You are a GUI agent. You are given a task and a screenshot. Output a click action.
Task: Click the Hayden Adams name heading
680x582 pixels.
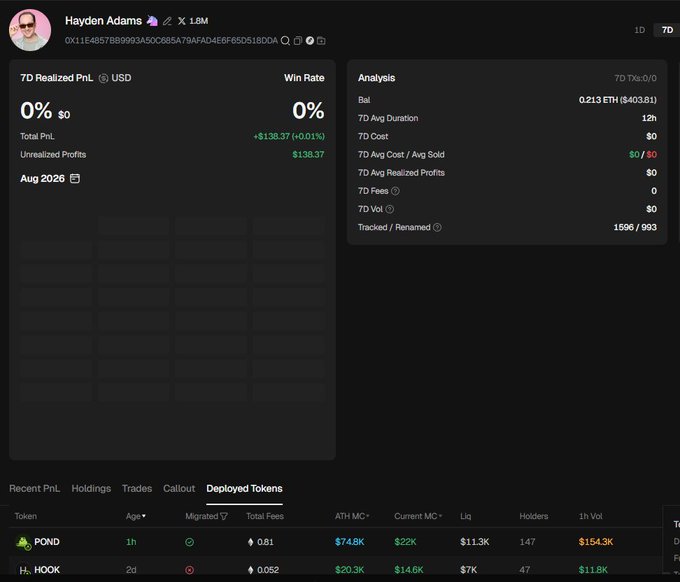[x=103, y=21]
